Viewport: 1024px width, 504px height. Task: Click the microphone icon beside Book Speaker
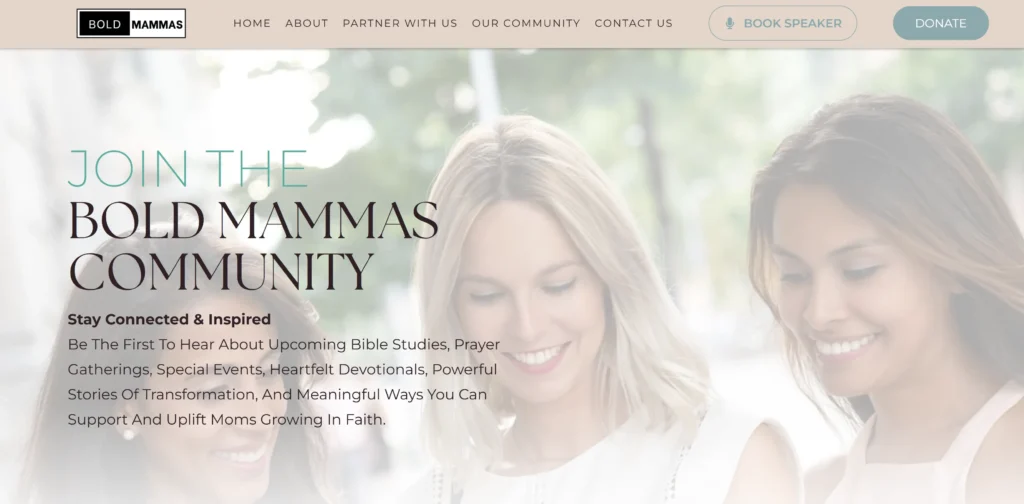tap(729, 24)
